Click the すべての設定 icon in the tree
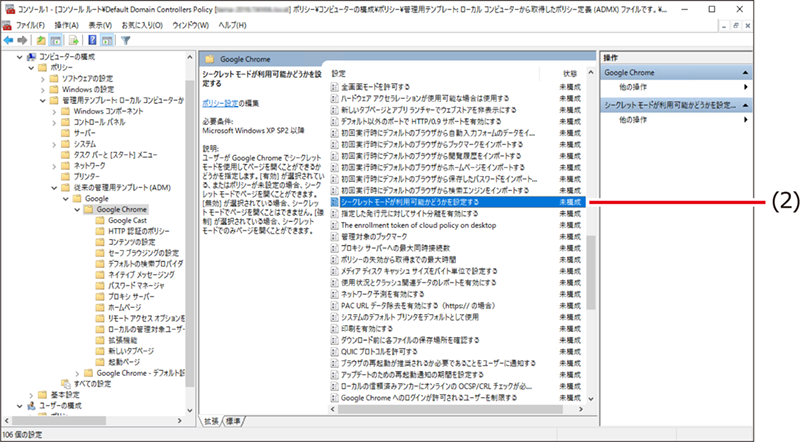The width and height of the screenshot is (803, 442). pyautogui.click(x=66, y=384)
